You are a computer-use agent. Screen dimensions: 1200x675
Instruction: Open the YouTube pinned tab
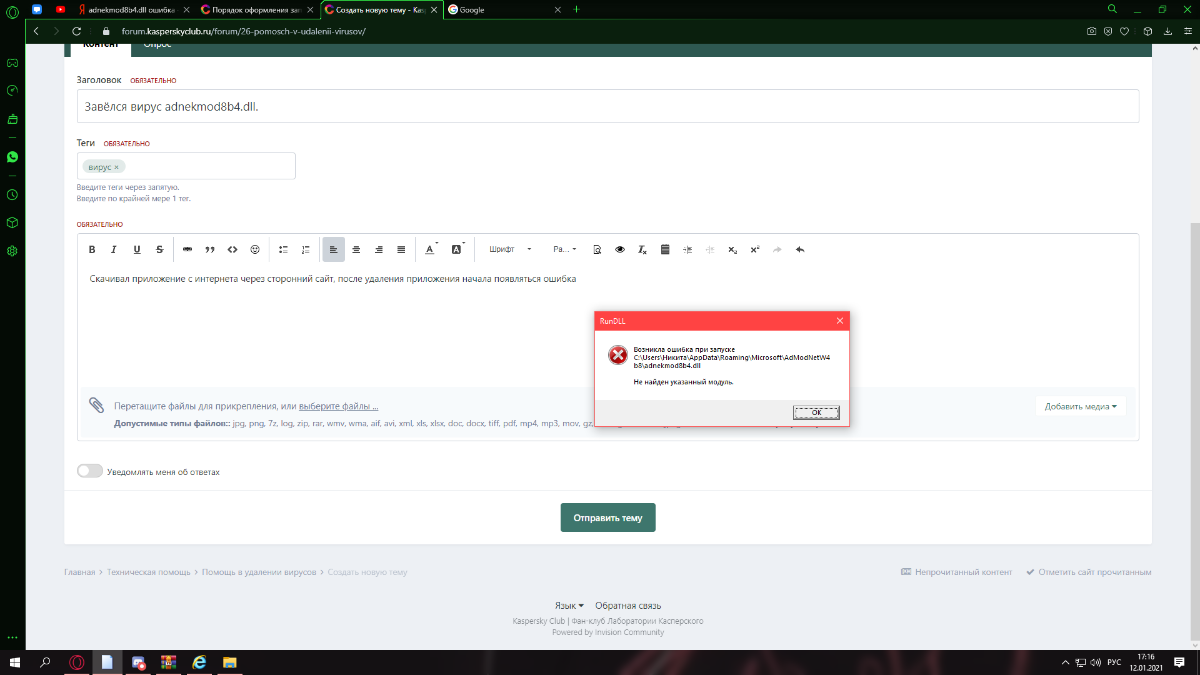62,8
